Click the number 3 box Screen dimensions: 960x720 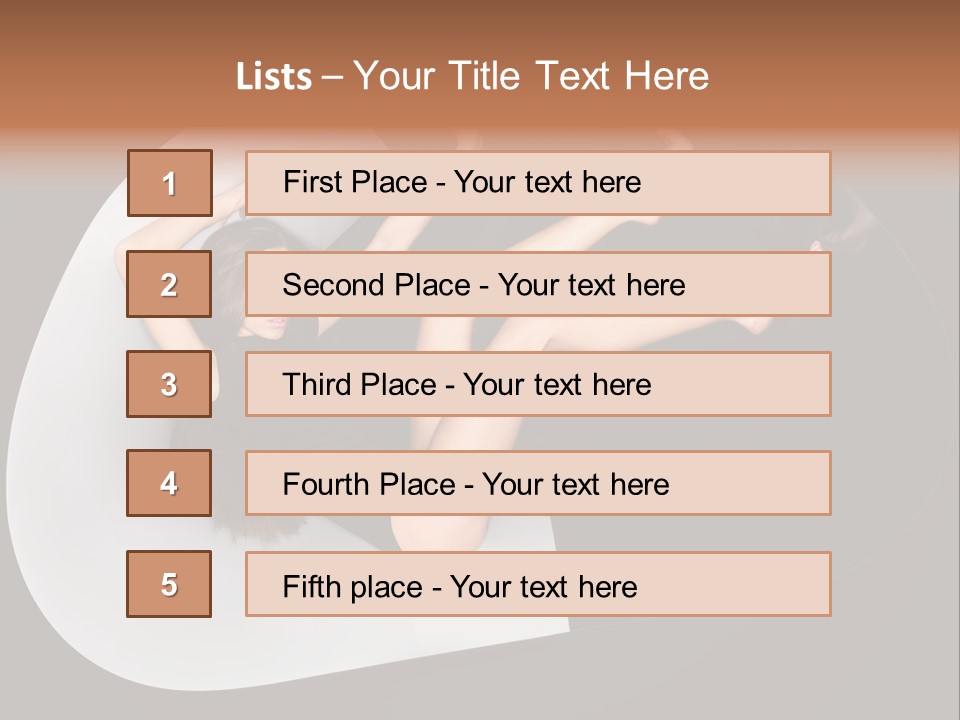[x=170, y=384]
